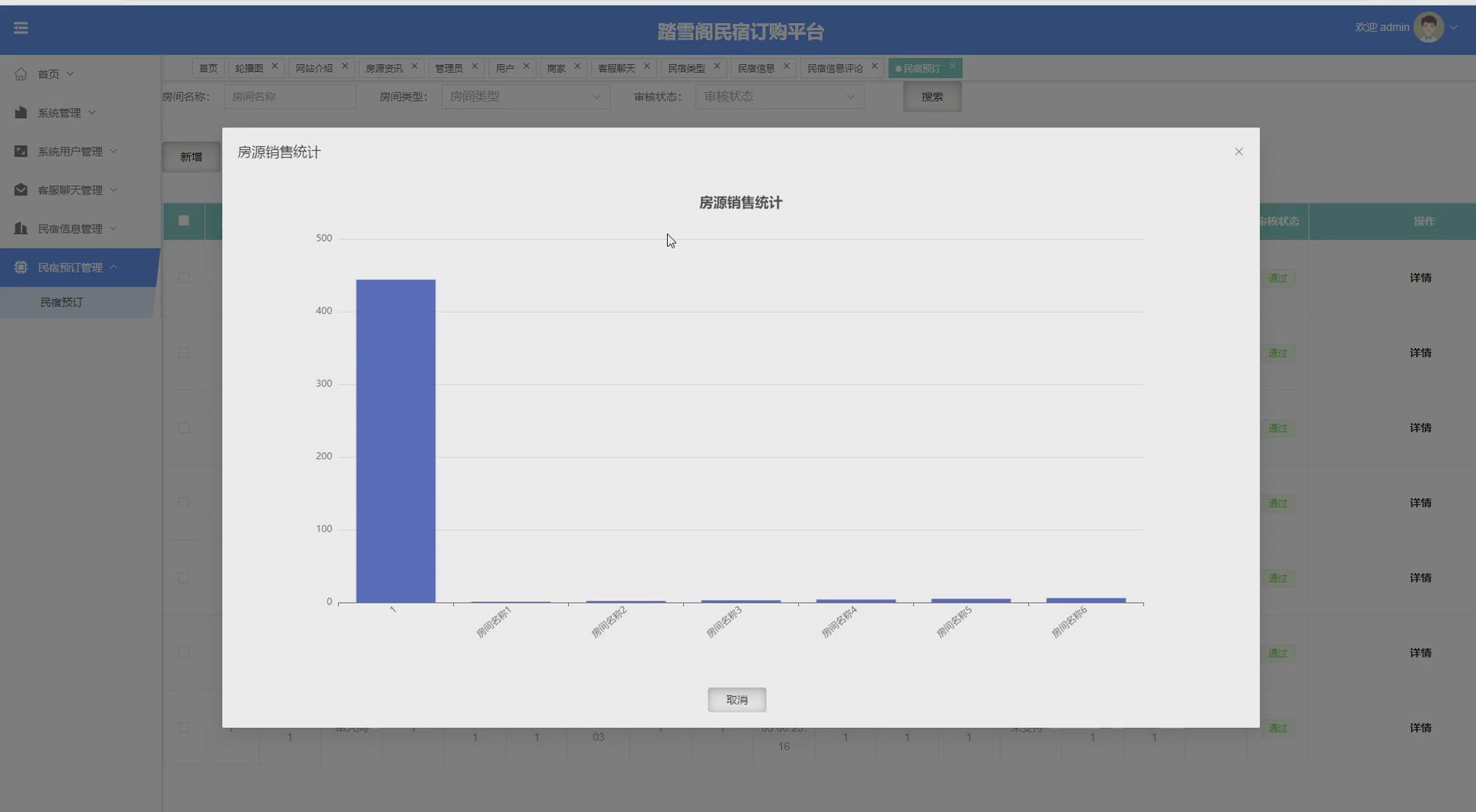Open the 审核状态 dropdown

[x=779, y=96]
